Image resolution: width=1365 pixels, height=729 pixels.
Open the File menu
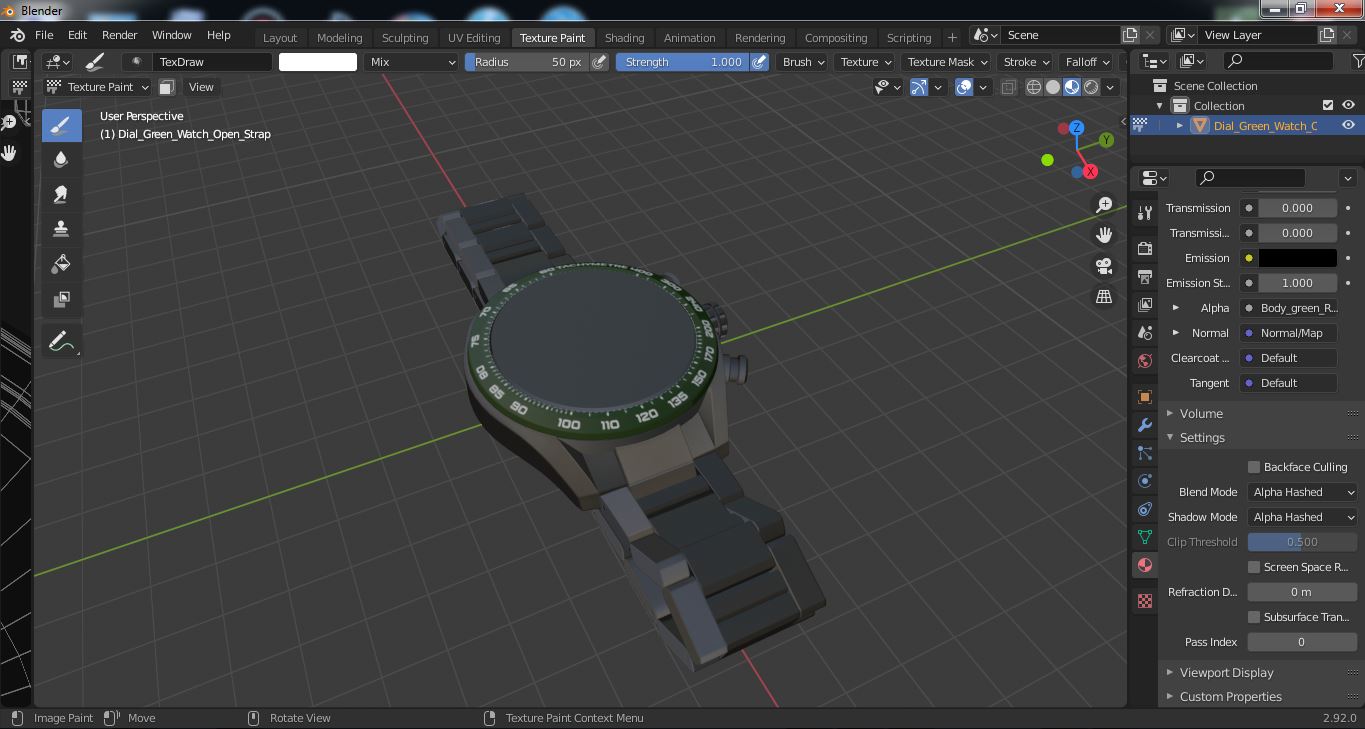[x=44, y=35]
